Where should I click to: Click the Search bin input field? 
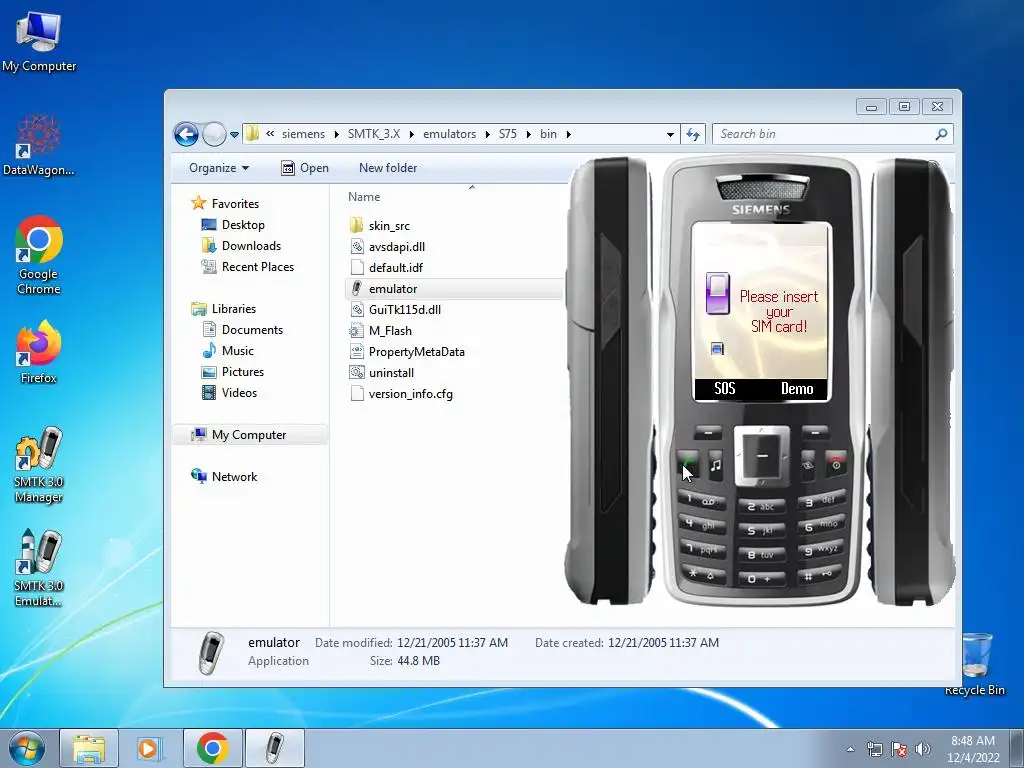[833, 134]
